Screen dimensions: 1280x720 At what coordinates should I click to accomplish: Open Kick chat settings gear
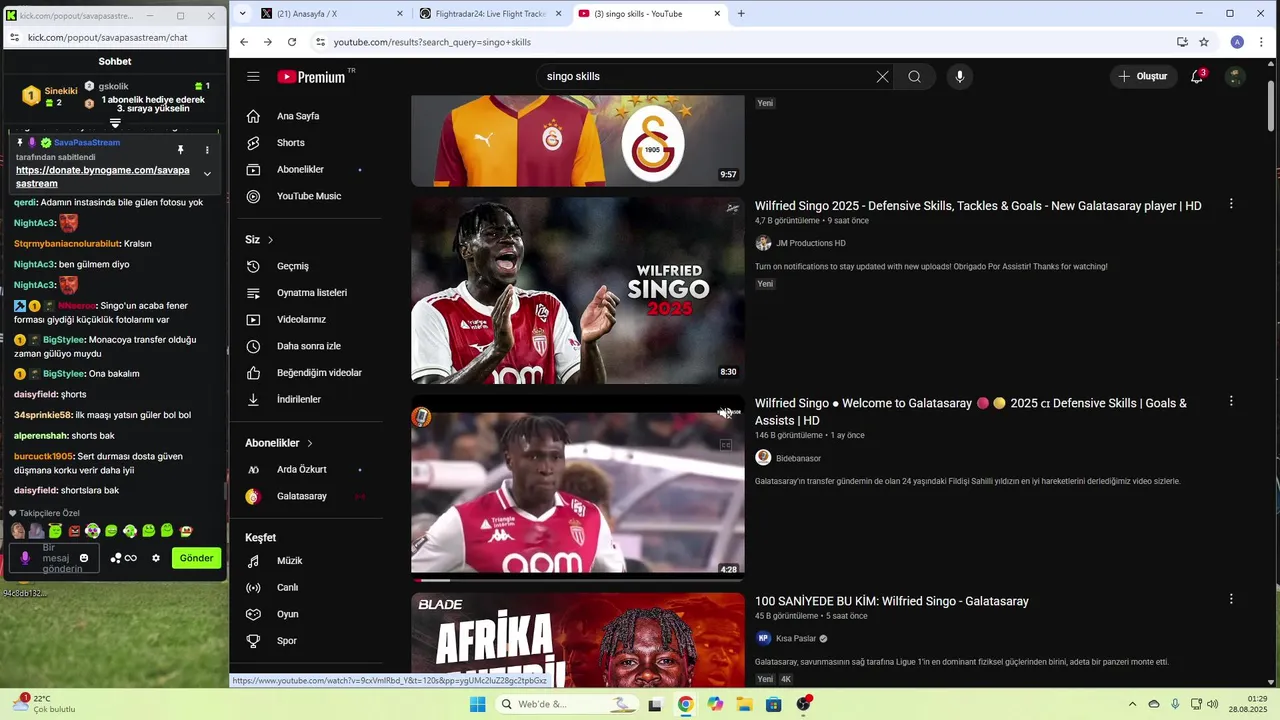click(156, 558)
